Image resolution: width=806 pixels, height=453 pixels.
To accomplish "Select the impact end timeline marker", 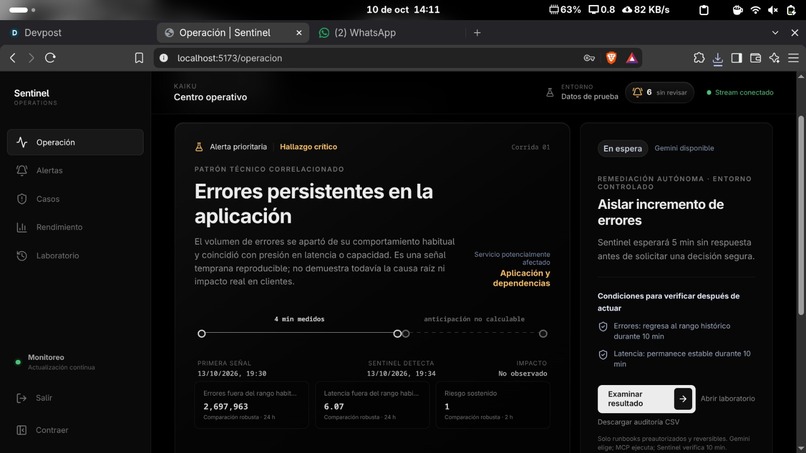I will tap(543, 334).
